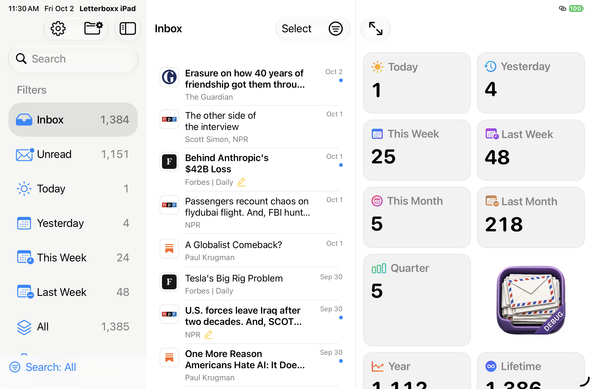Click the sidebar Last Week calendar icon

click(25, 292)
